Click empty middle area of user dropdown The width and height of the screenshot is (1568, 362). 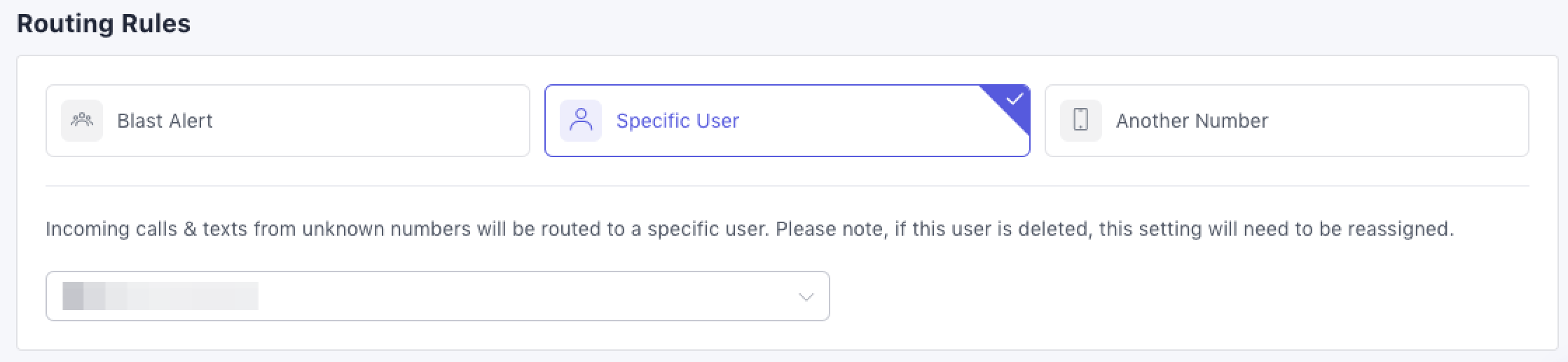525,297
